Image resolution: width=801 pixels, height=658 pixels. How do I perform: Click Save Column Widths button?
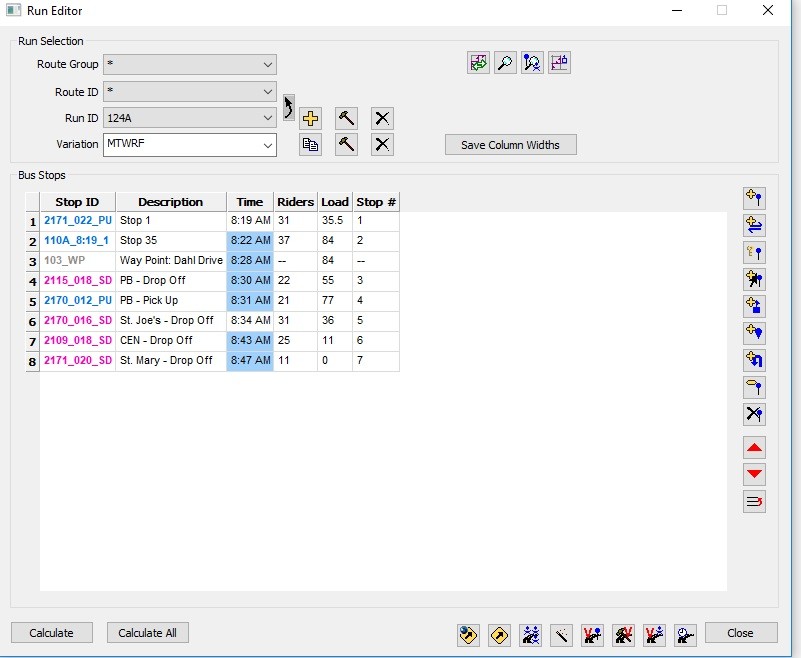511,145
